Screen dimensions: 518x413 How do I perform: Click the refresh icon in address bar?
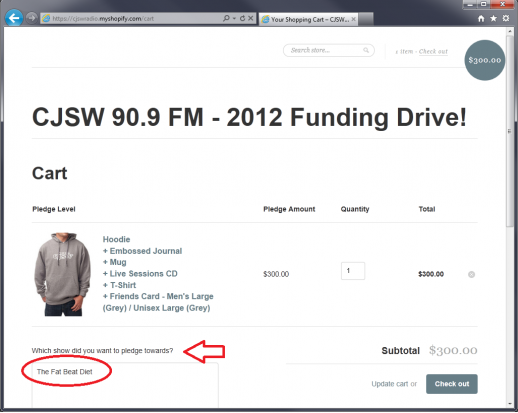[x=242, y=18]
